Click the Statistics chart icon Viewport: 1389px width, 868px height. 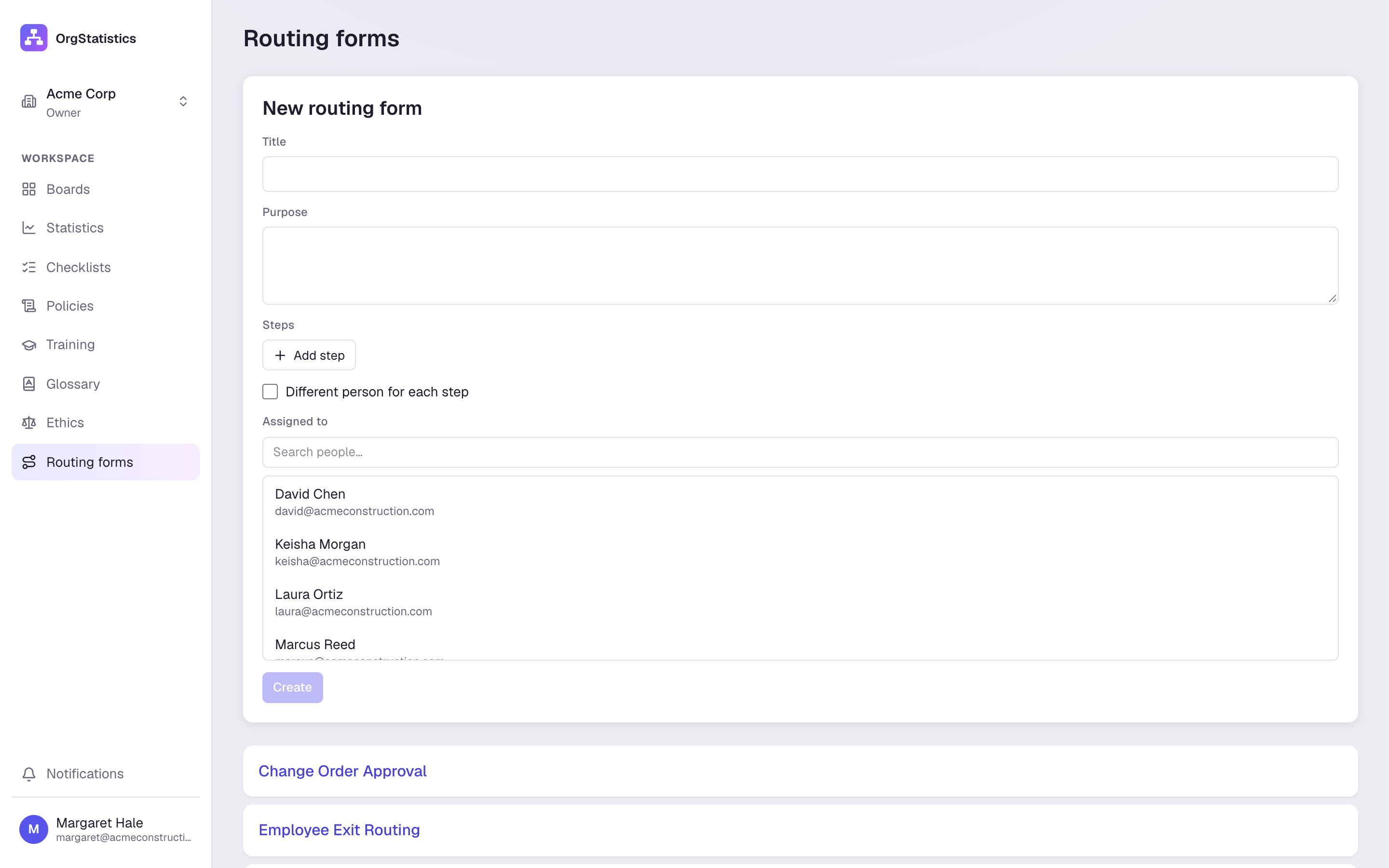[29, 228]
